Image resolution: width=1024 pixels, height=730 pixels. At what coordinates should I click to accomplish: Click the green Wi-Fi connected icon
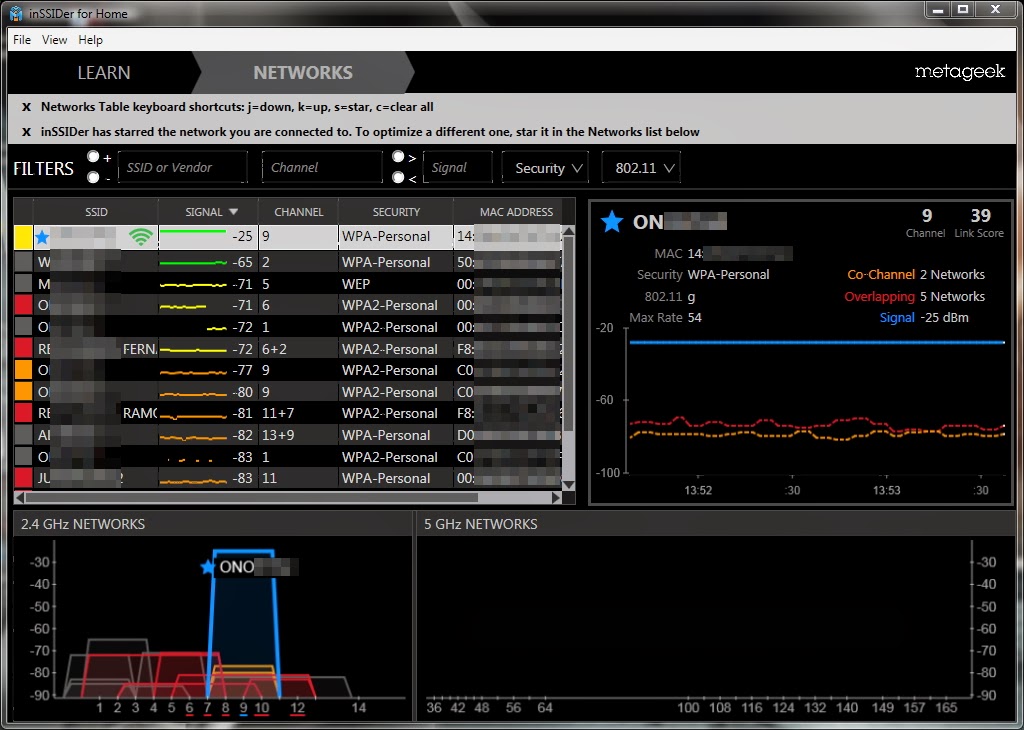tap(140, 236)
